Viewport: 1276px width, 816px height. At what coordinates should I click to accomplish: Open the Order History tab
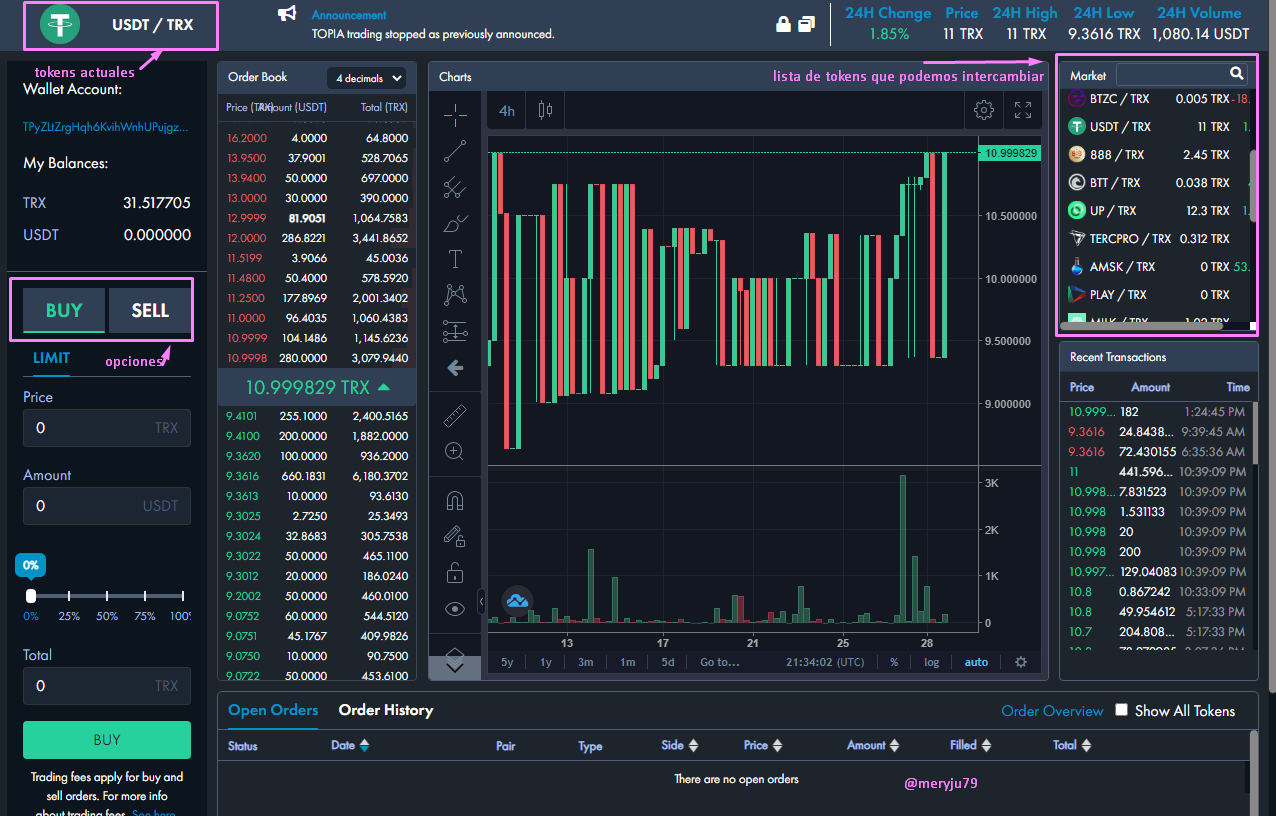pos(386,710)
